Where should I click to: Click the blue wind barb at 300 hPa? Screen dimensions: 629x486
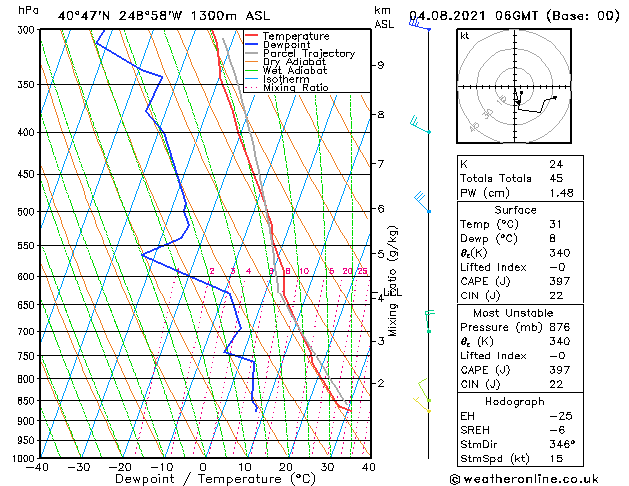(x=420, y=25)
